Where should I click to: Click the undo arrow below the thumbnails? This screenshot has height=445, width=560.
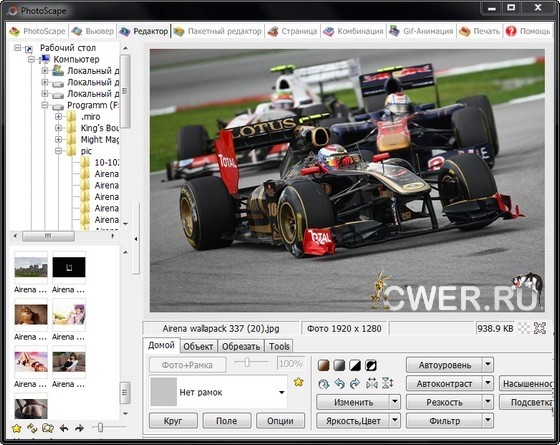point(64,428)
